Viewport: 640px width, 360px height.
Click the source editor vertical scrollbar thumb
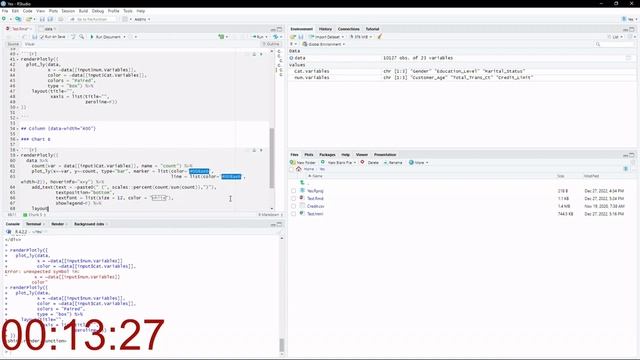[x=272, y=158]
